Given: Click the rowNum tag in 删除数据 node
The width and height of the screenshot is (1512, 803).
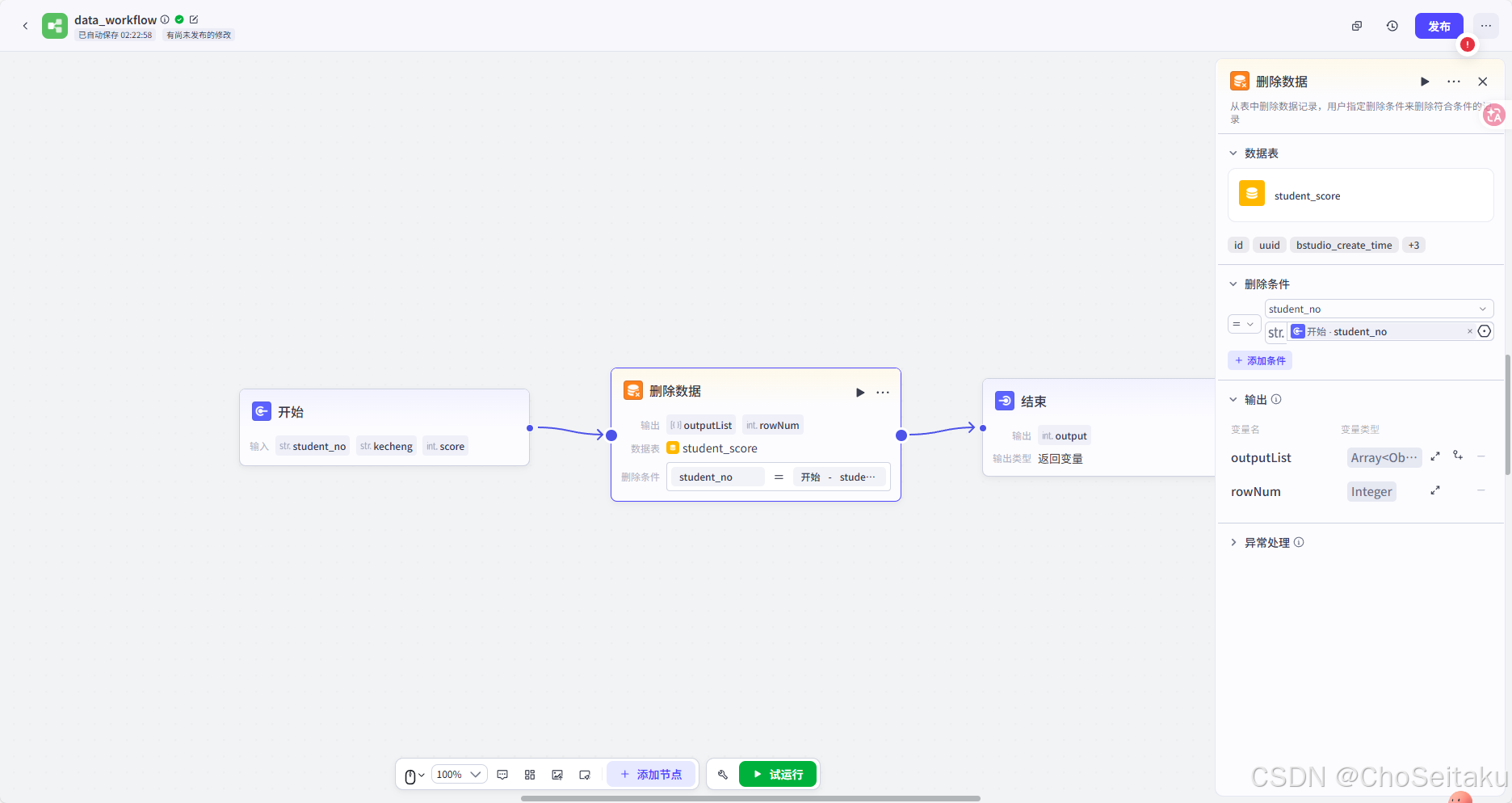Looking at the screenshot, I should pyautogui.click(x=773, y=425).
